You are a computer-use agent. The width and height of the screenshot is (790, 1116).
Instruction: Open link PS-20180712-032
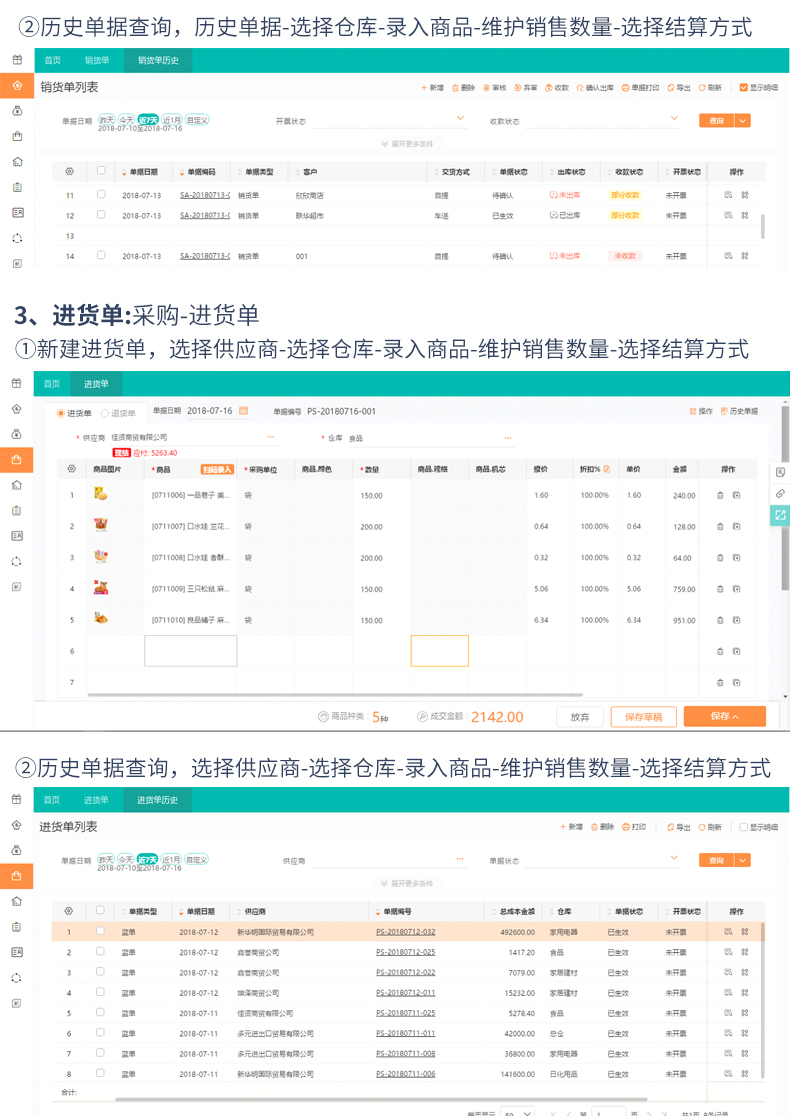(x=406, y=932)
